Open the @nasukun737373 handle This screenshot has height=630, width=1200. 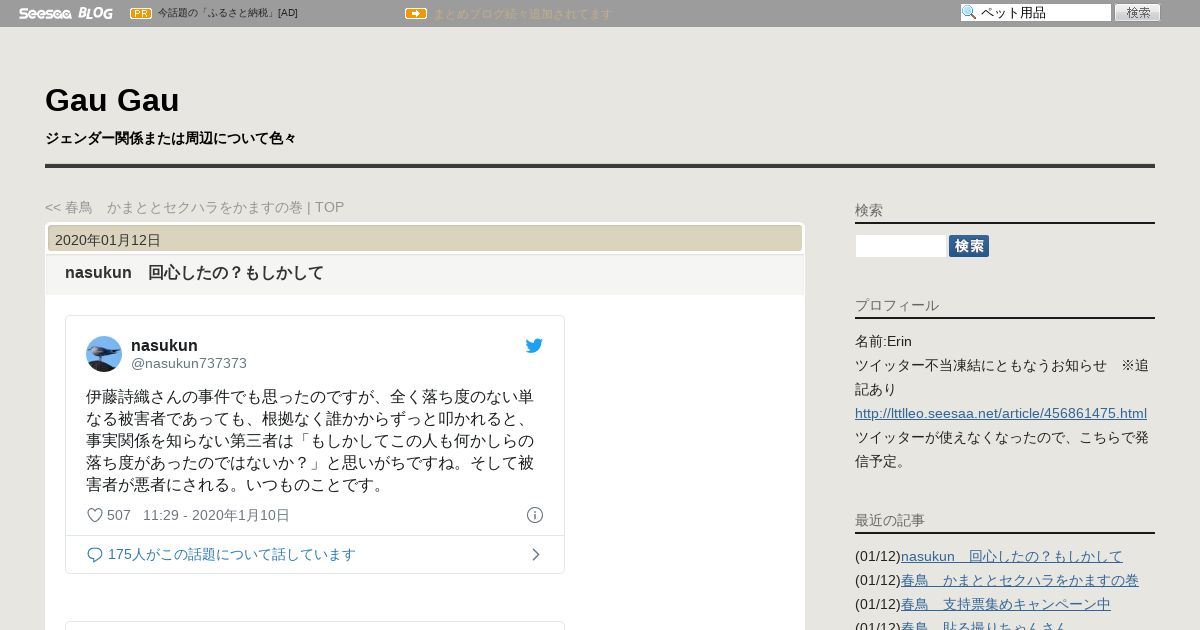(189, 363)
